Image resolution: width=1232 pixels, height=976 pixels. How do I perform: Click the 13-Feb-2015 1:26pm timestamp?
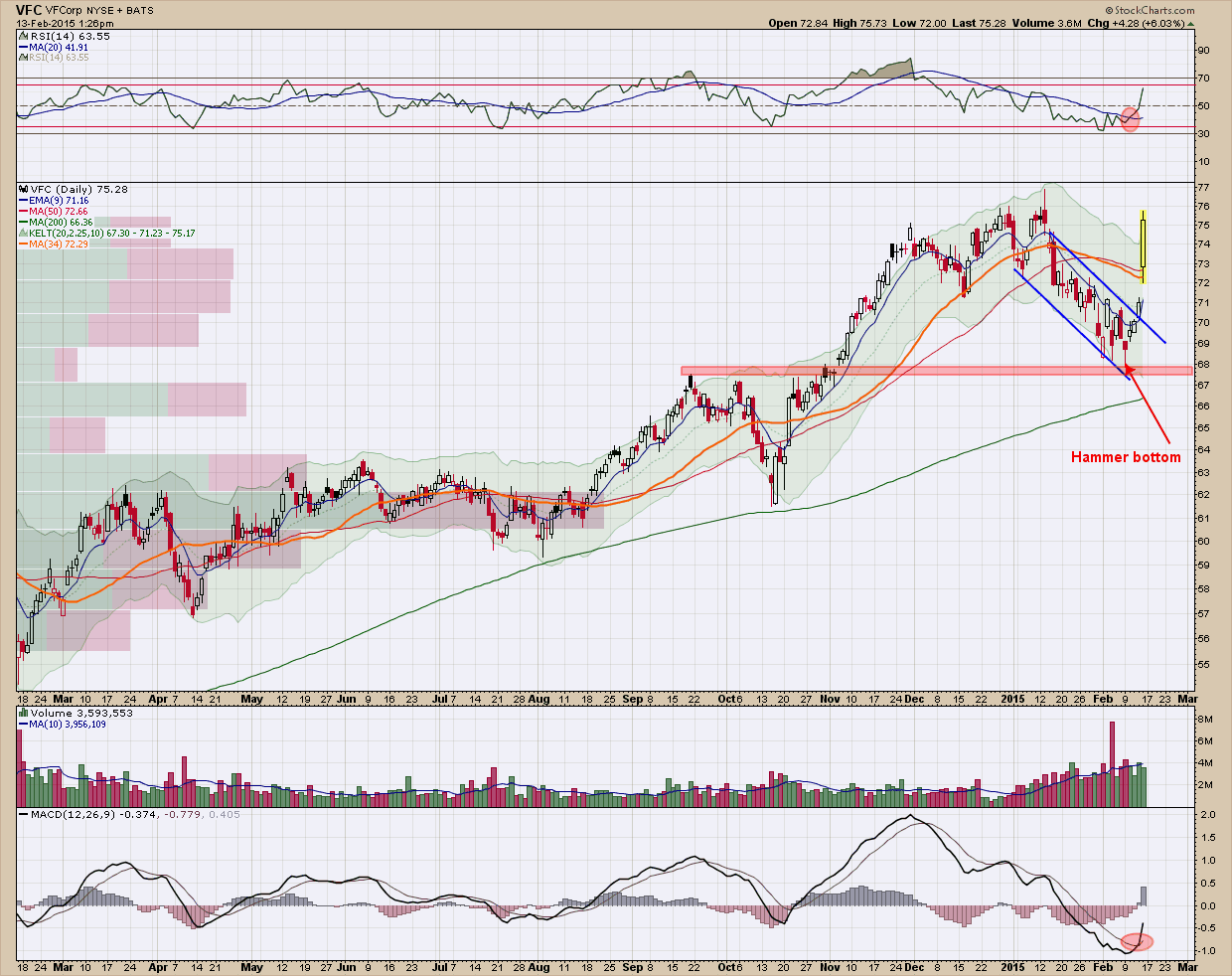click(64, 22)
